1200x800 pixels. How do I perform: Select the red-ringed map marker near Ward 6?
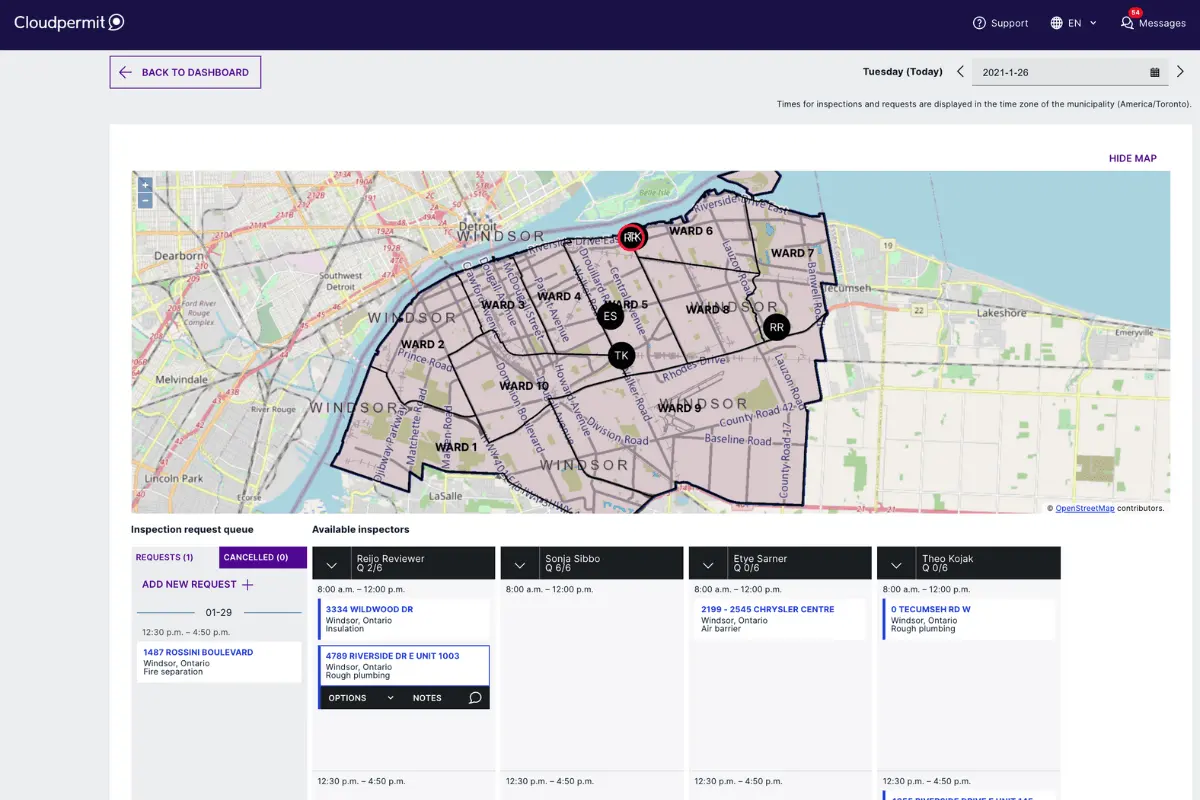[632, 237]
